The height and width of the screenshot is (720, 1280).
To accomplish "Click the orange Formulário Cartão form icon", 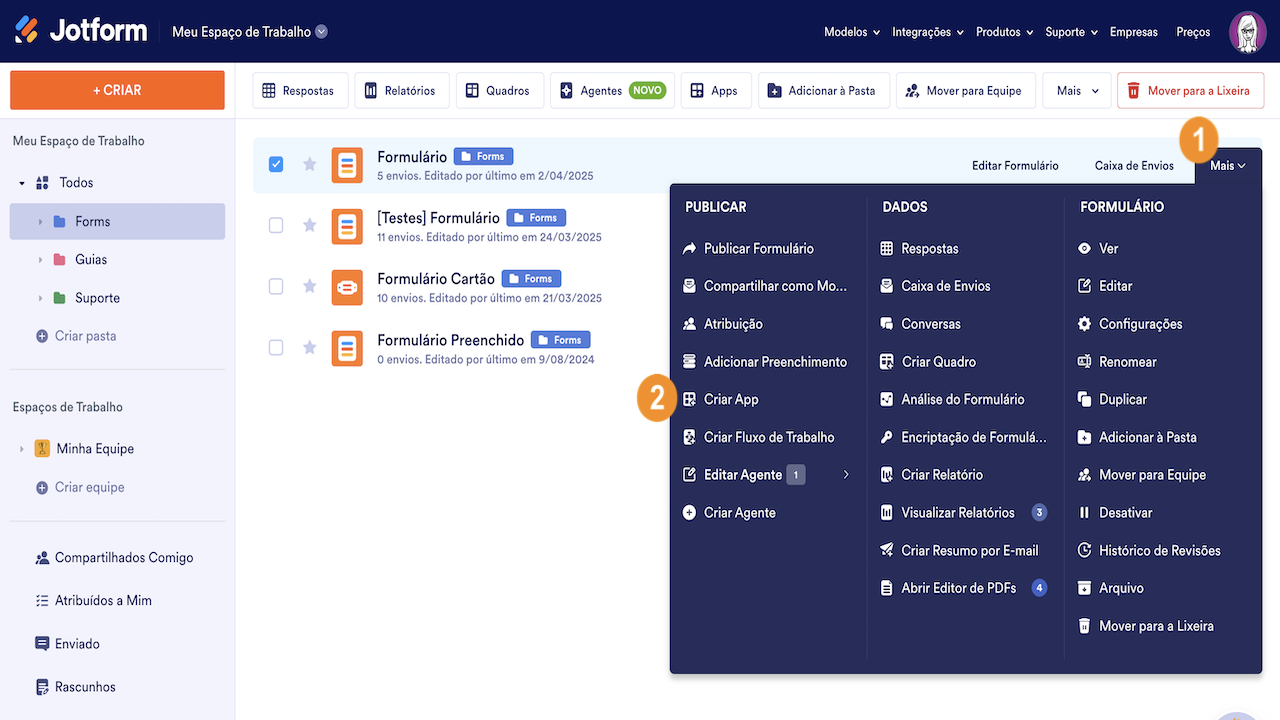I will (x=347, y=286).
